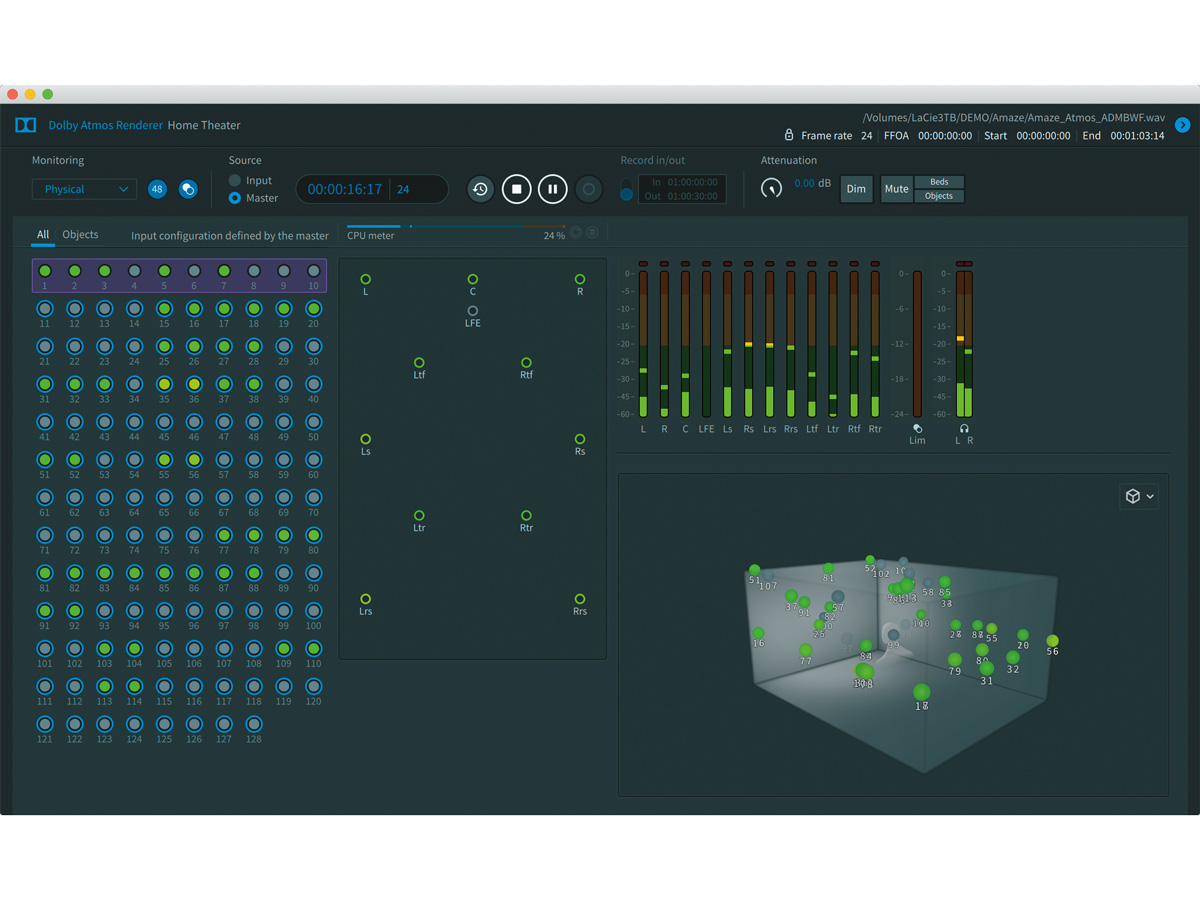
Task: Select the Master source radio button
Action: tap(235, 198)
